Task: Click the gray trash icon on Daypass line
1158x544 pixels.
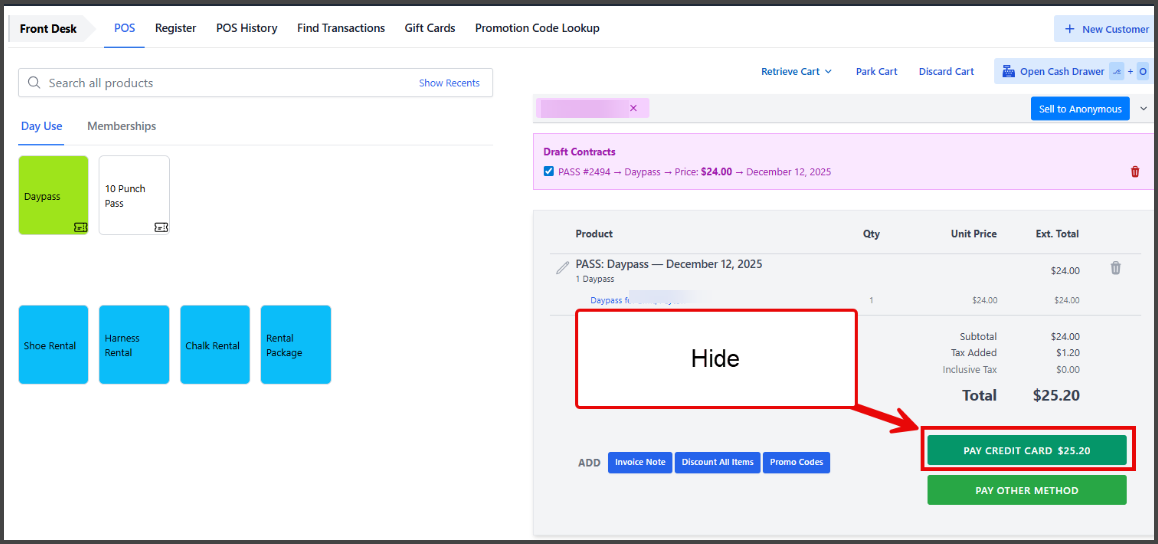Action: pyautogui.click(x=1116, y=268)
